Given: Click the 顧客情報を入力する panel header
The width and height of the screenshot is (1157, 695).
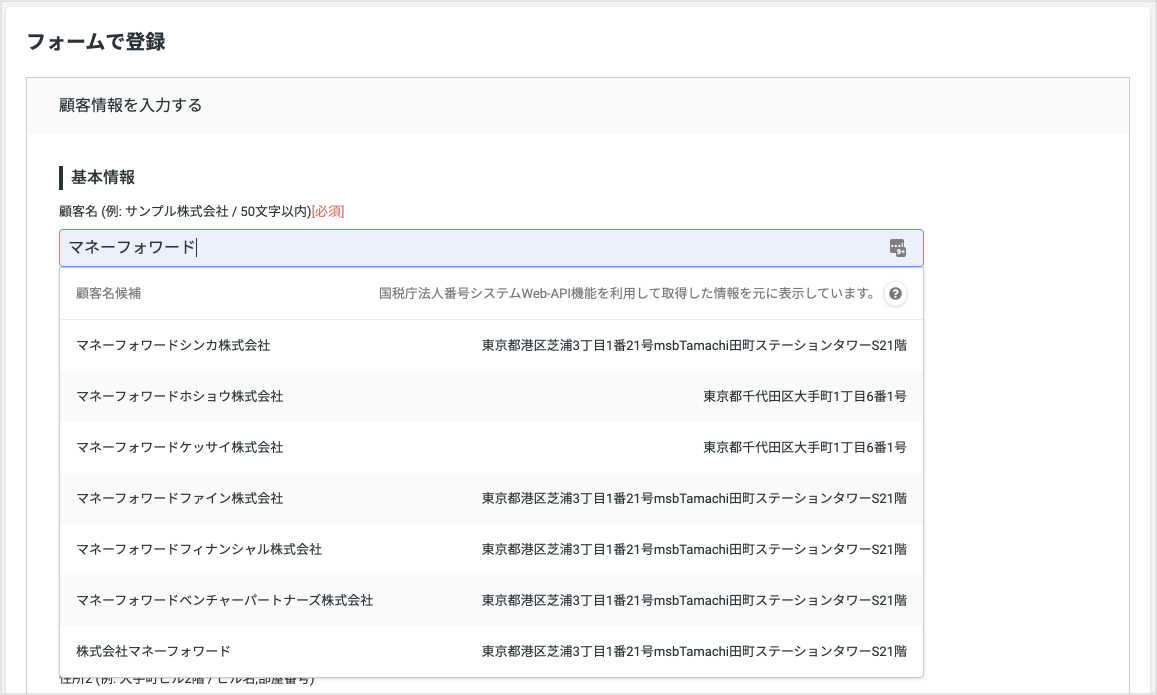Looking at the screenshot, I should pyautogui.click(x=578, y=106).
